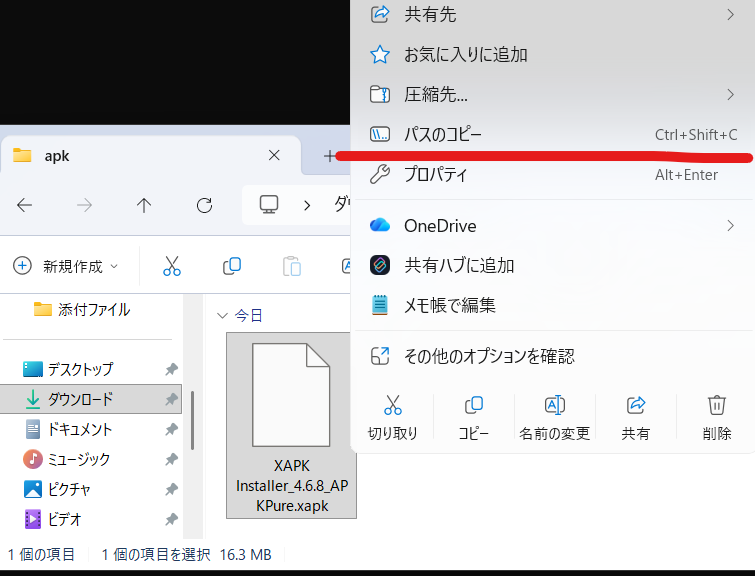Select the XAPK Installer file thumbnail
Image resolution: width=755 pixels, height=576 pixels.
point(291,425)
